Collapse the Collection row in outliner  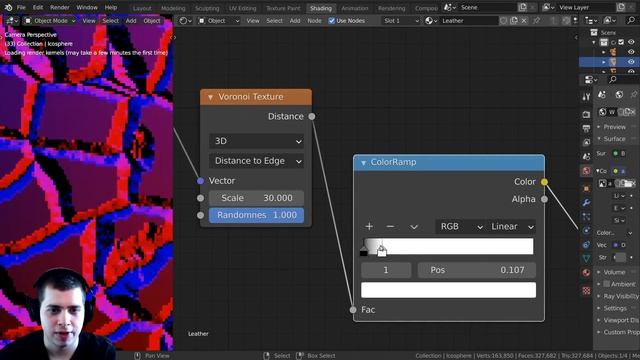click(594, 42)
